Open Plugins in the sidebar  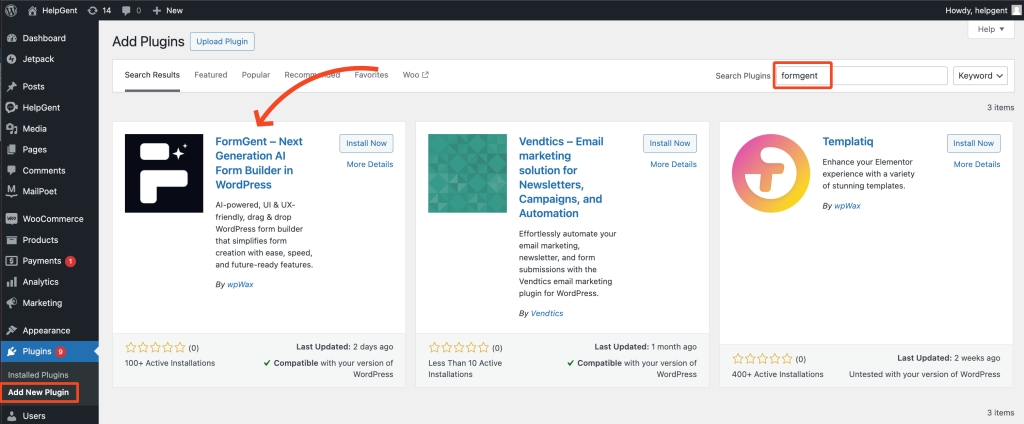(x=49, y=351)
